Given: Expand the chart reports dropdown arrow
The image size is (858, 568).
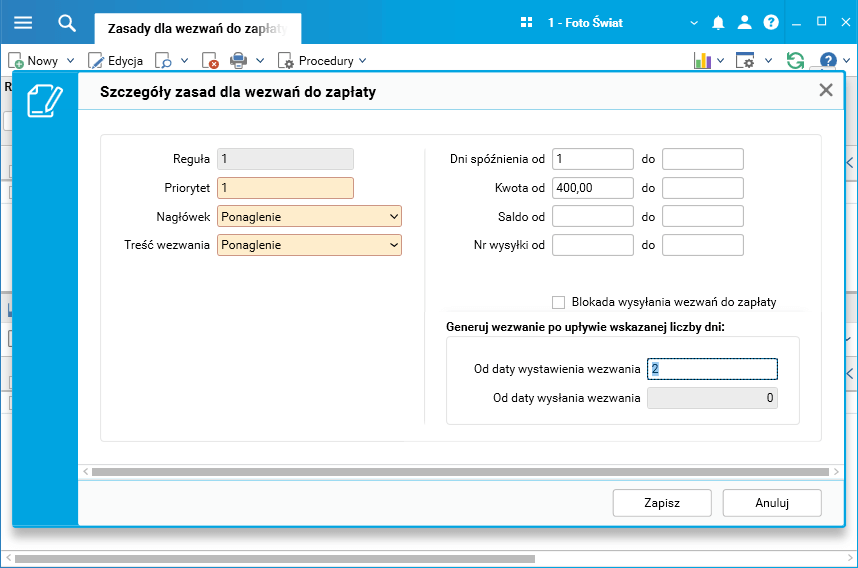Looking at the screenshot, I should (720, 61).
